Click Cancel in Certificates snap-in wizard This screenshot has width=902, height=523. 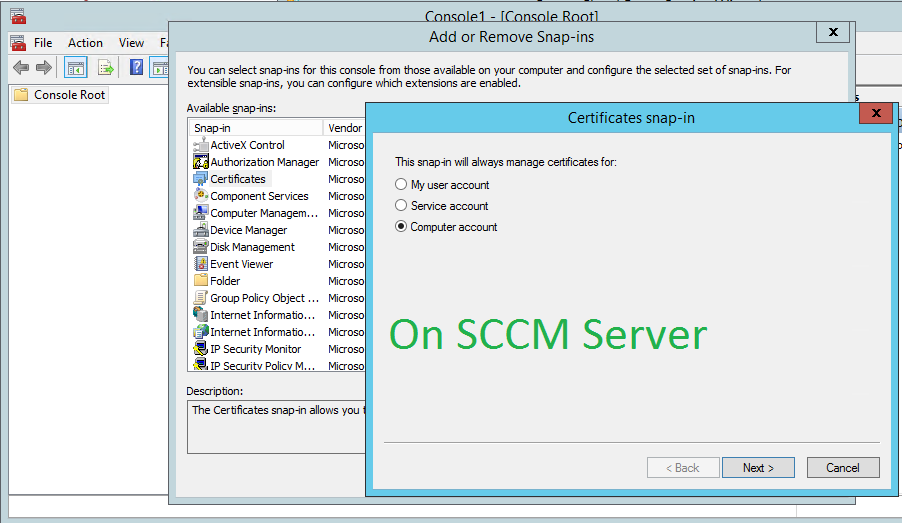point(843,468)
